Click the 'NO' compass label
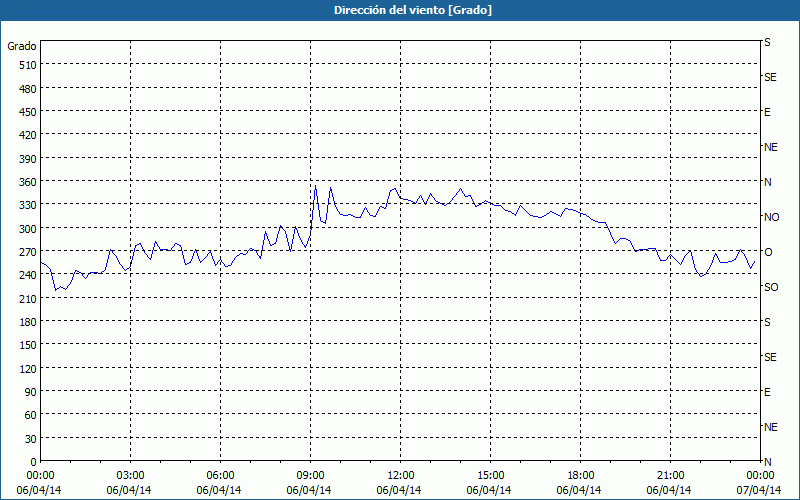The height and width of the screenshot is (500, 800). 771,217
